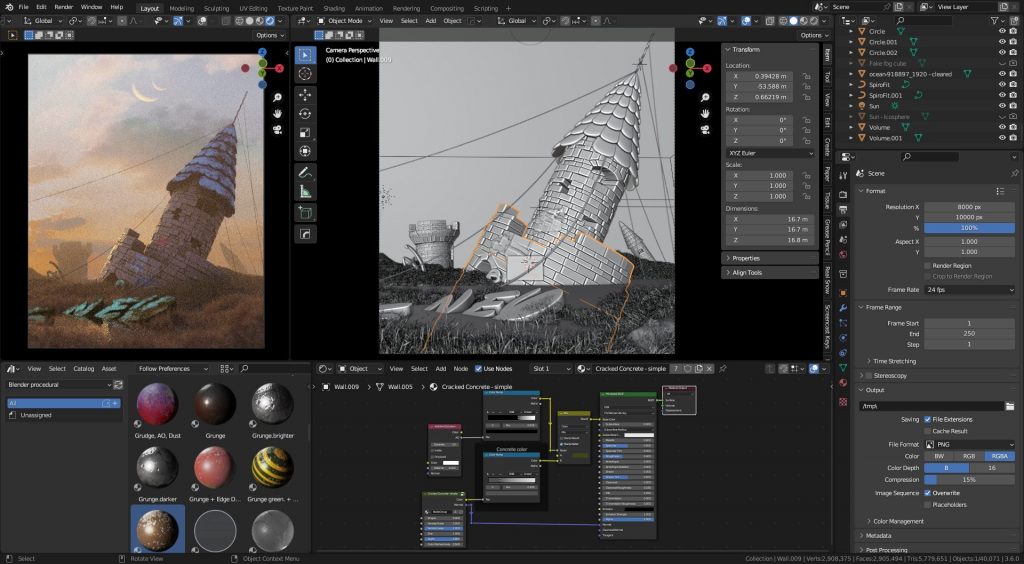The height and width of the screenshot is (564, 1024).
Task: Adjust the Compression 15% slider
Action: 969,480
